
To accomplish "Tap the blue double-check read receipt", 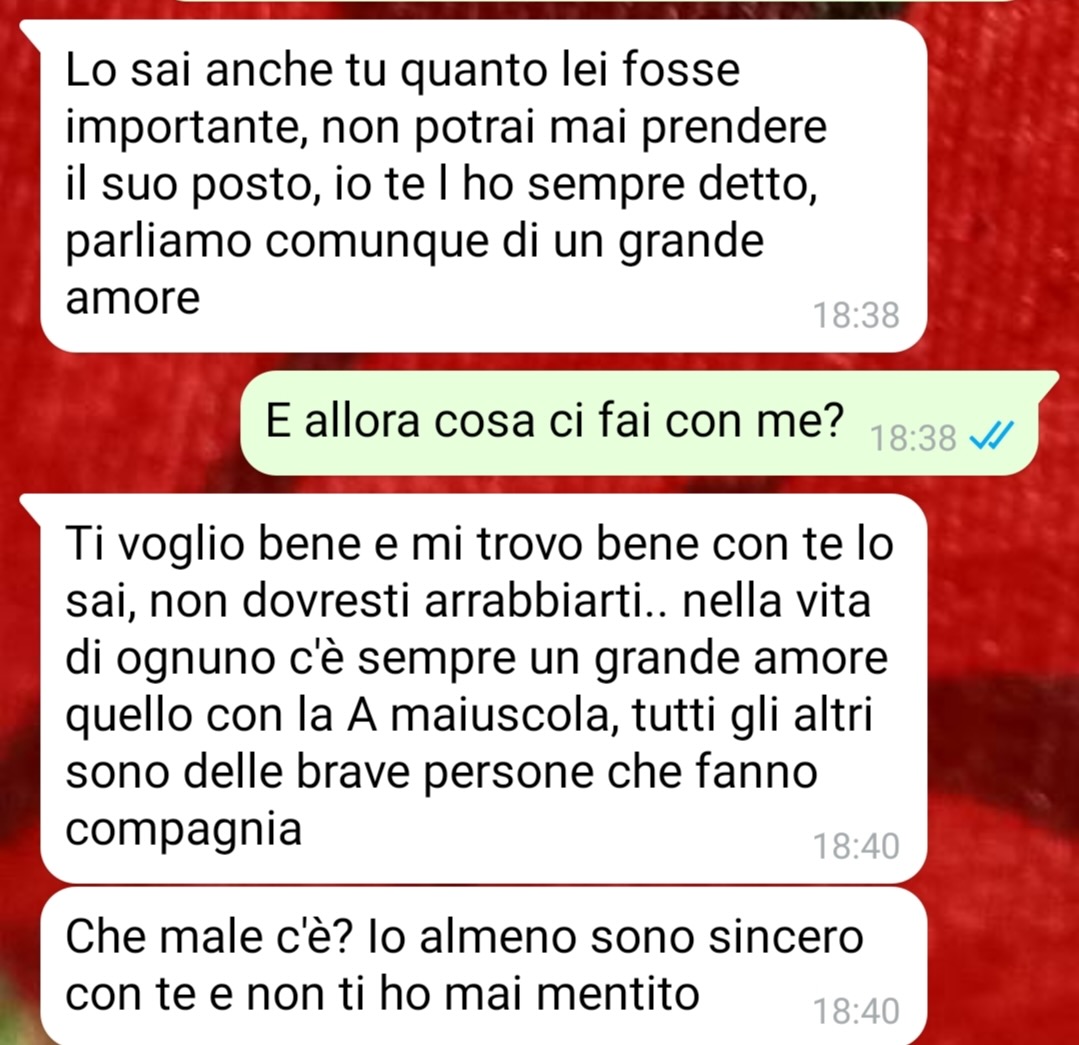I will coord(991,435).
